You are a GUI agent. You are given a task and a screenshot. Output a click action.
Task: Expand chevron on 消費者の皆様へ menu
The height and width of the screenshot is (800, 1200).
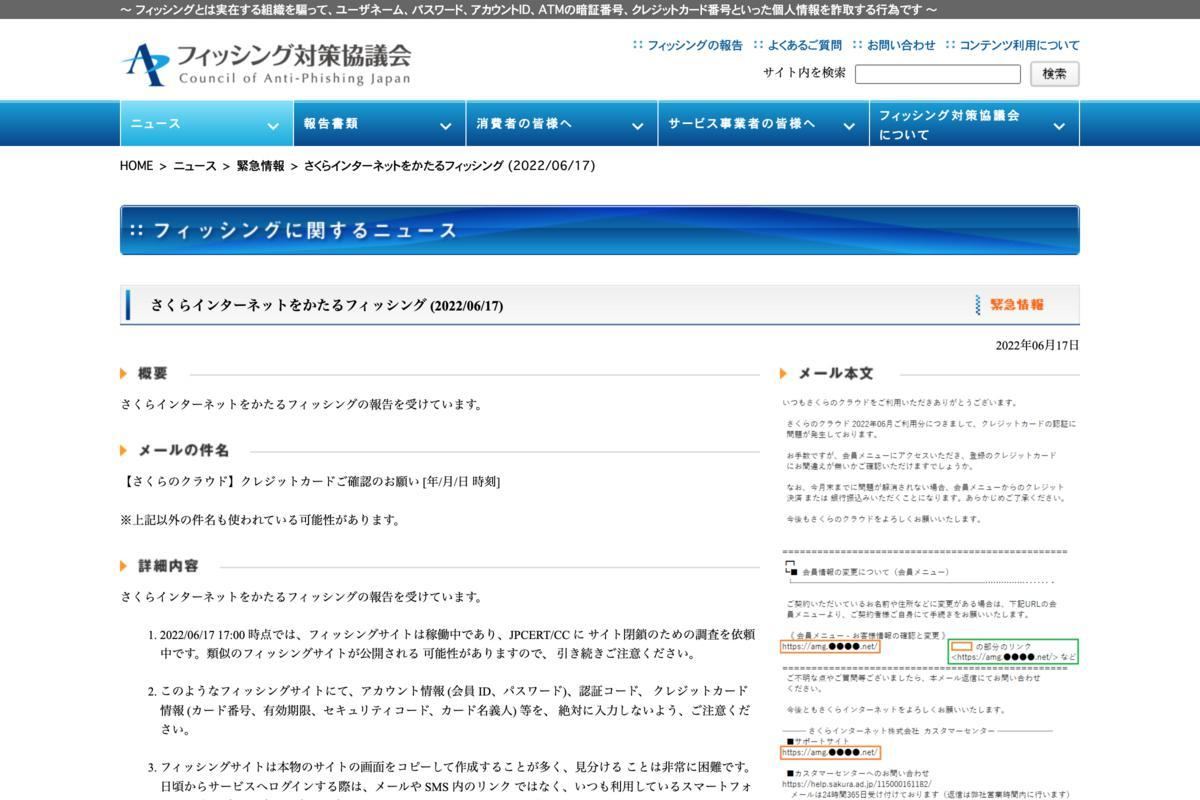(x=637, y=126)
